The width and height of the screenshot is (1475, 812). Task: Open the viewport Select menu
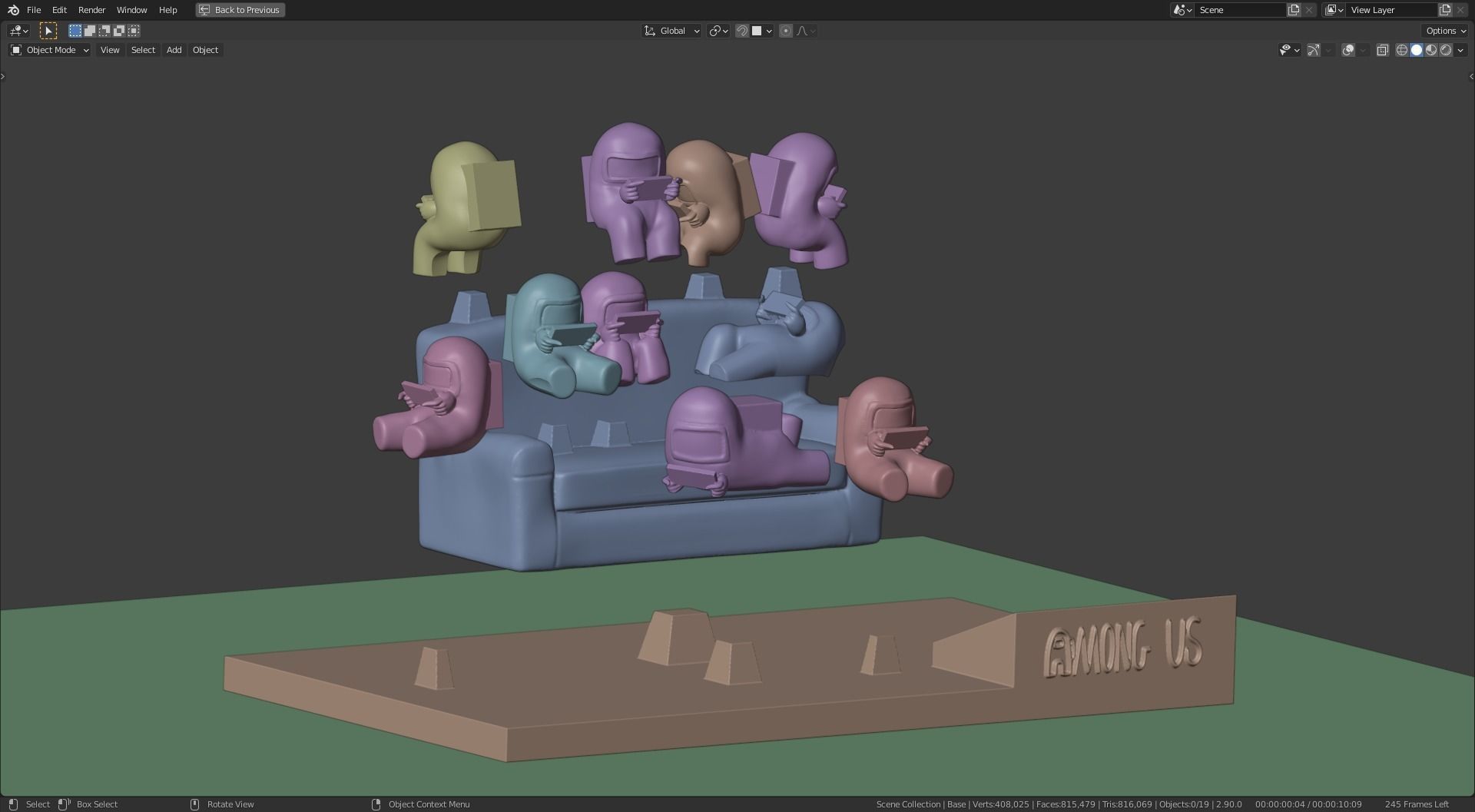143,50
